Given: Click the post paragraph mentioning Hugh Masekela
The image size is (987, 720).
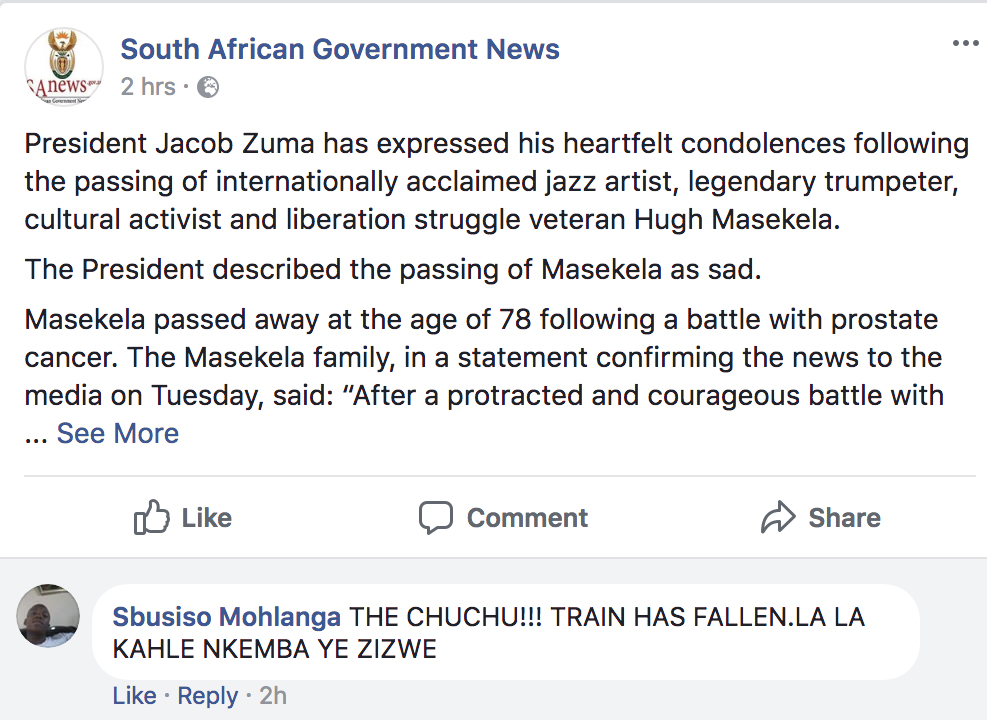Looking at the screenshot, I should 497,181.
